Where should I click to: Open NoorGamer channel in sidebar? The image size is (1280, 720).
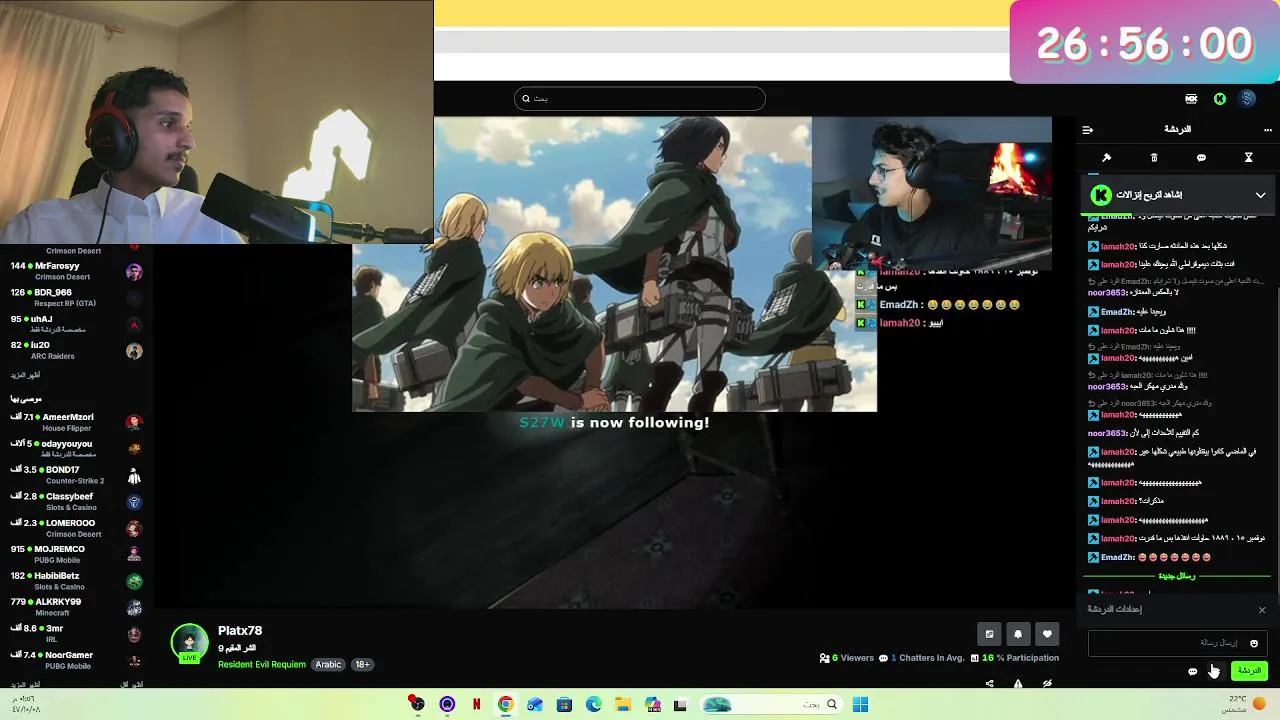click(76, 660)
